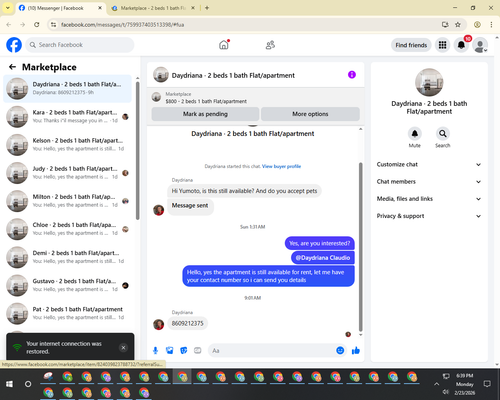Dismiss the internet connection restored toast
500x400 pixels.
coord(123,348)
